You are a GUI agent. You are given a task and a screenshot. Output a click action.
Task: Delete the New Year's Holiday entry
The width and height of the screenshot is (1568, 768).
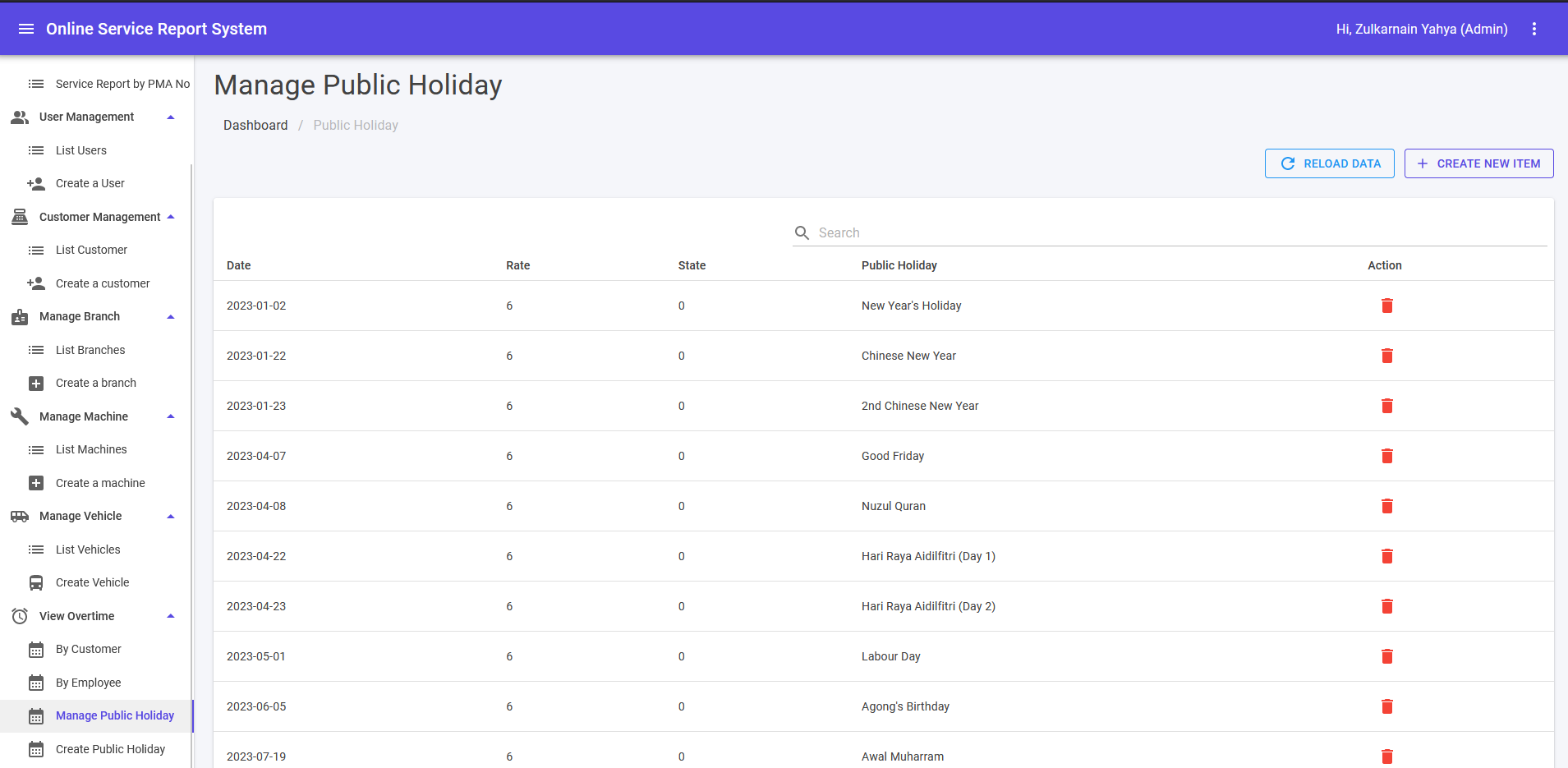(1387, 306)
